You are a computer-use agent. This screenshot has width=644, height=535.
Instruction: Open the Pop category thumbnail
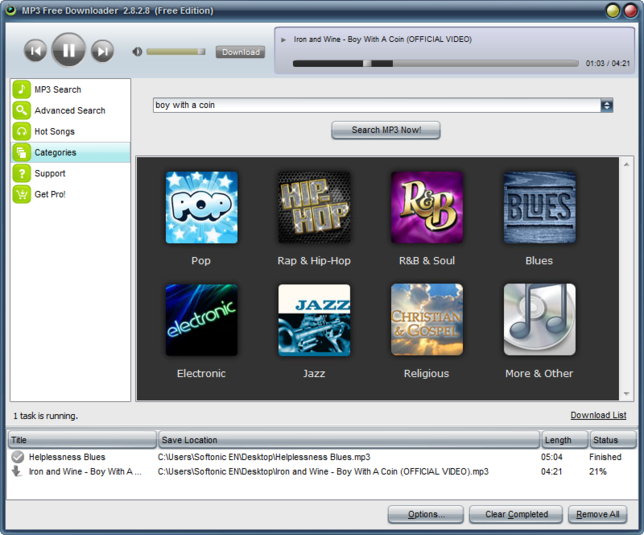coord(201,207)
